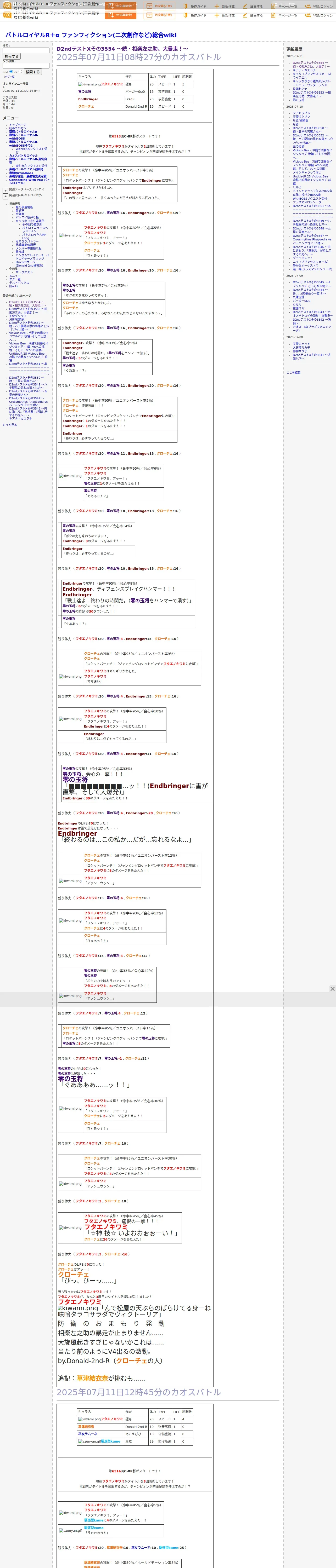Open 九蓮宝燈 in 更新履歴
Image resolution: width=336 pixels, height=1568 pixels.
[299, 298]
